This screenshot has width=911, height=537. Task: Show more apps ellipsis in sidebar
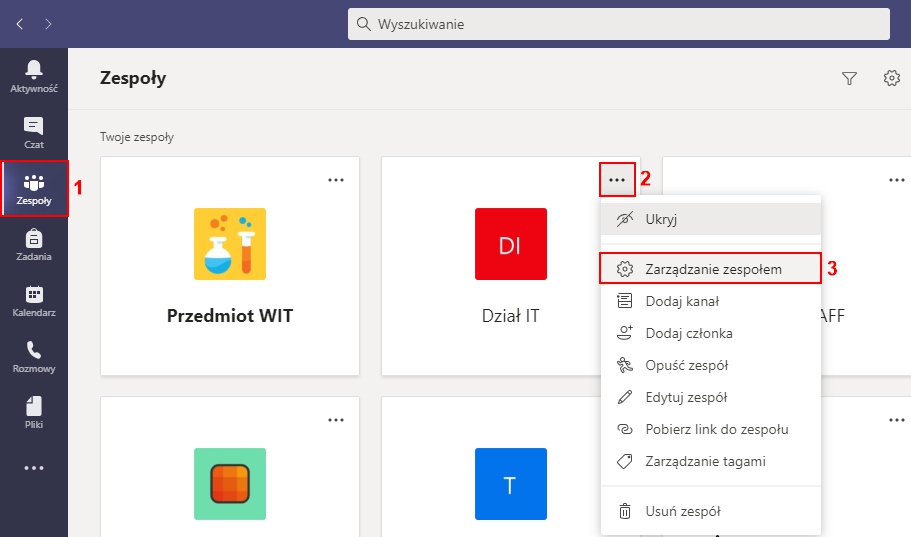(x=34, y=468)
